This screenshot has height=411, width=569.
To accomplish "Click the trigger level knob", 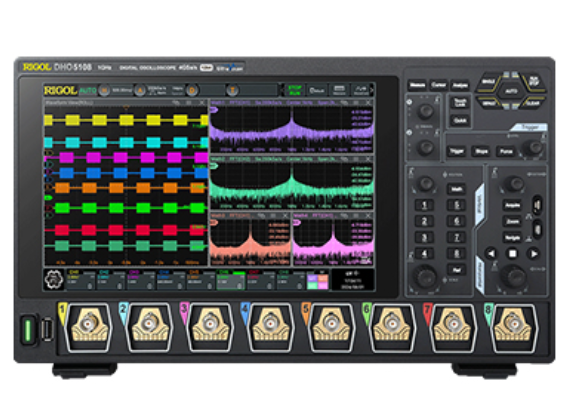I will (x=534, y=148).
